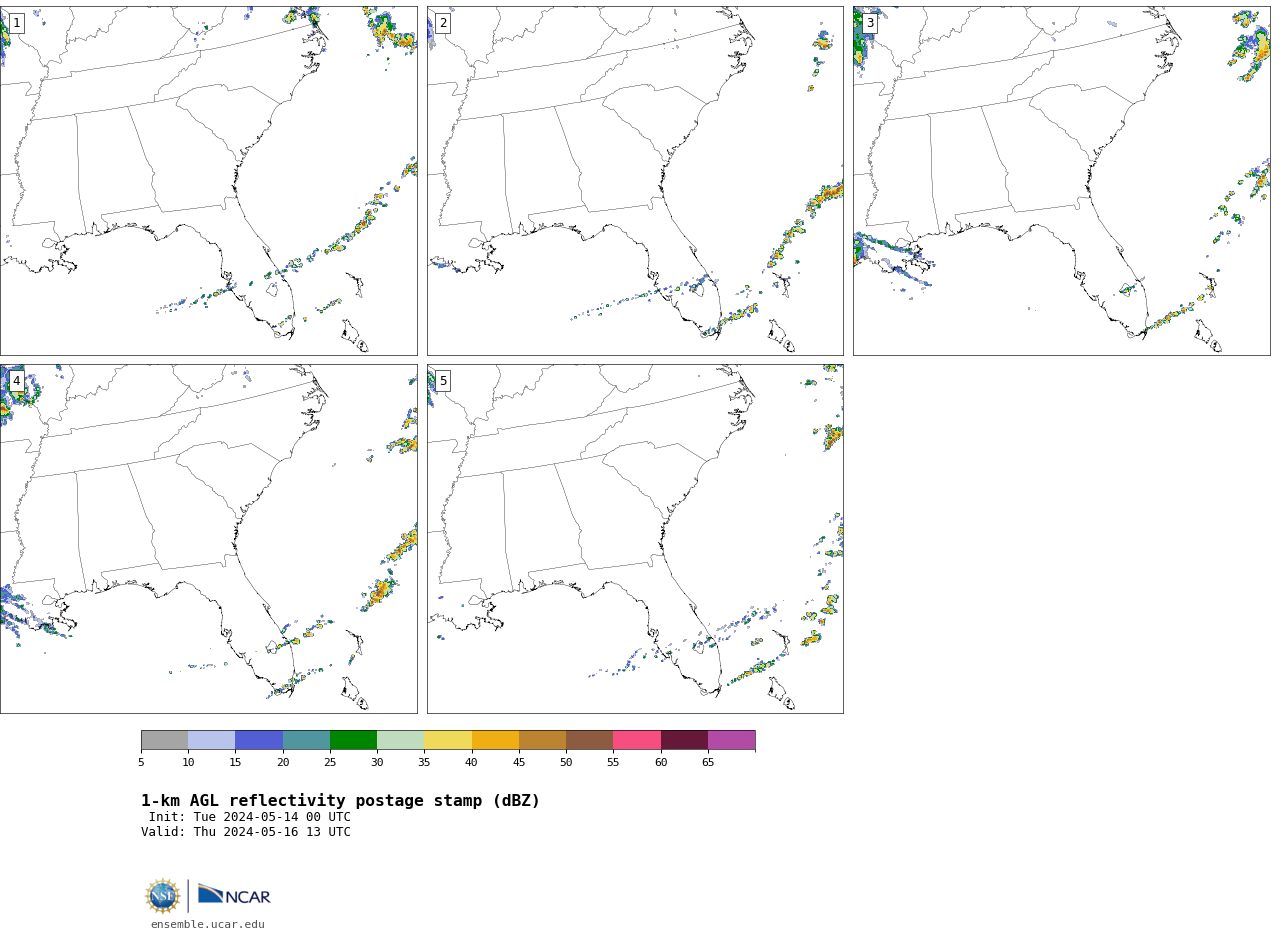Viewport: 1280px width, 936px height.
Task: Click the gray 5-10 dBZ color swatch
Action: point(164,740)
